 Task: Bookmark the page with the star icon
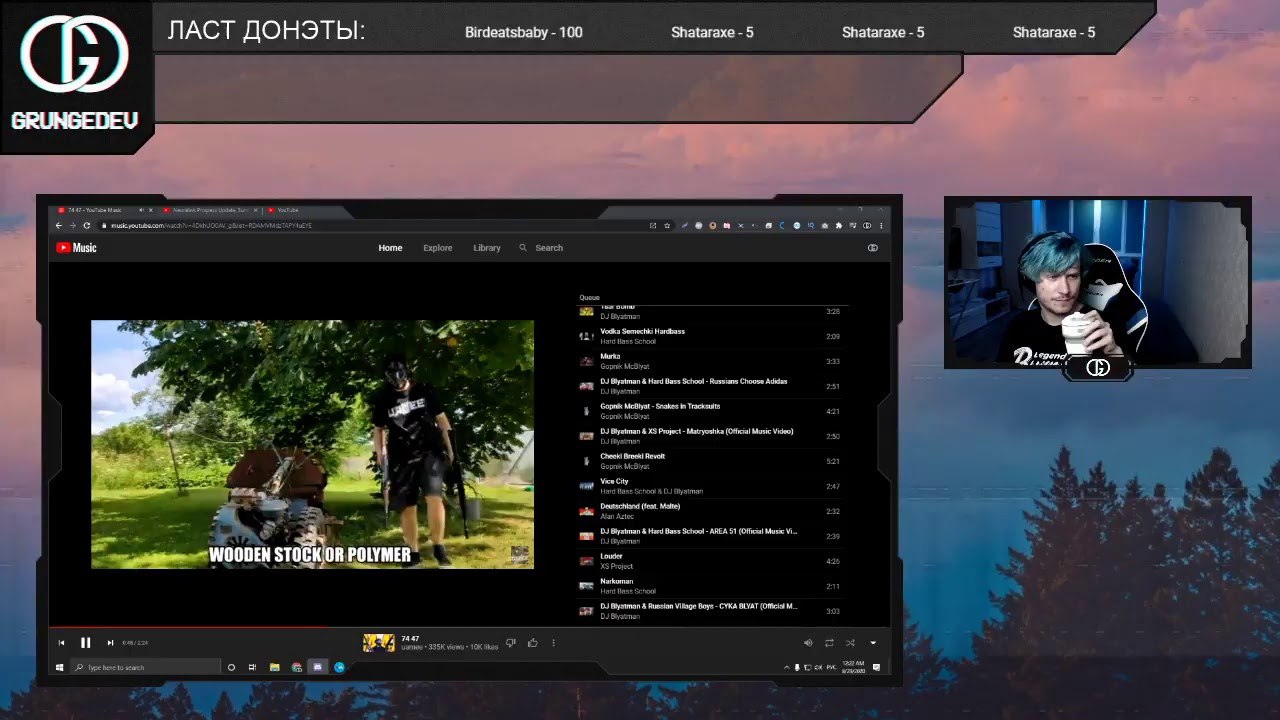click(x=667, y=225)
